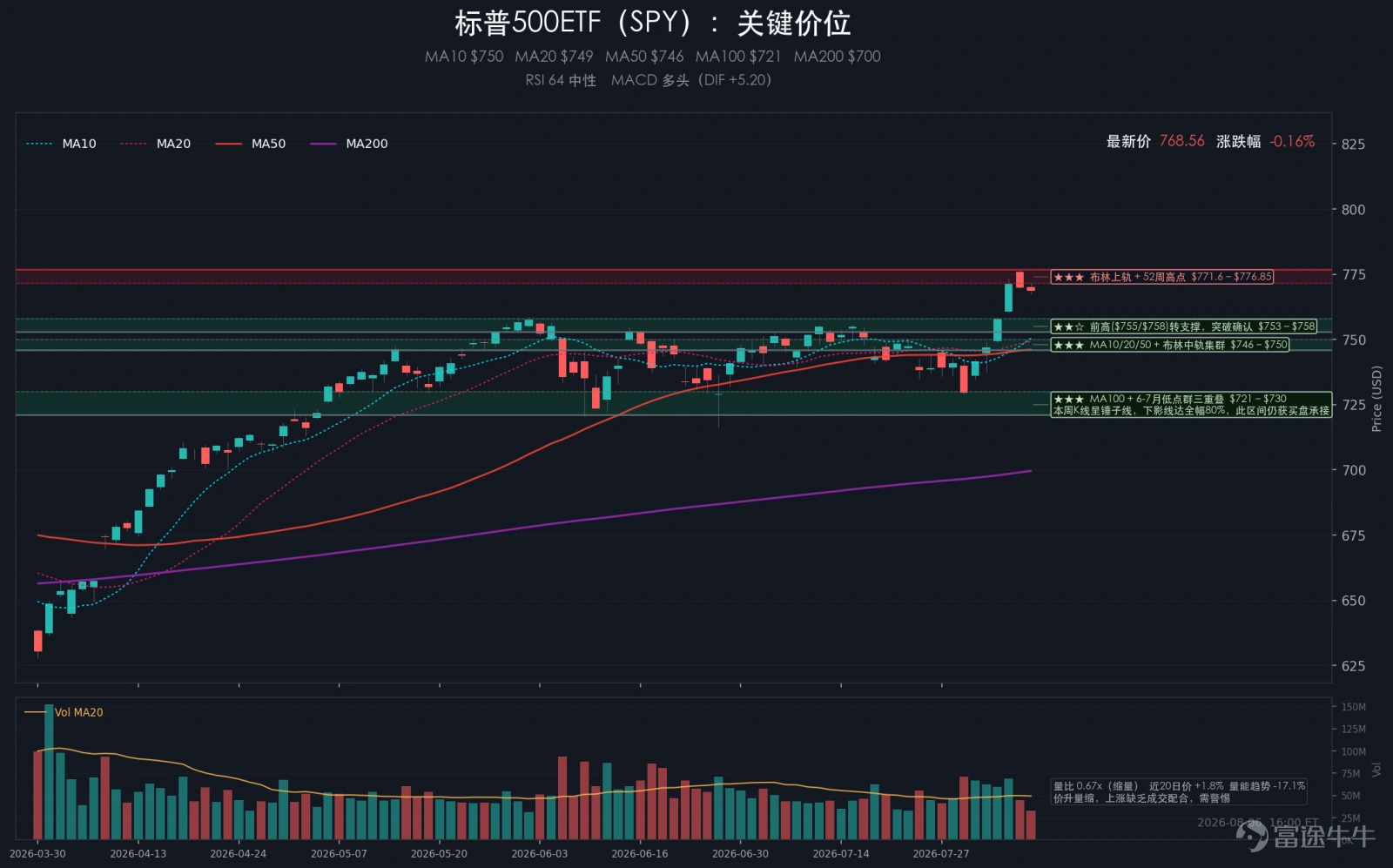Viewport: 1393px width, 868px height.
Task: Click the 2026-06-30 date tick
Action: point(740,854)
